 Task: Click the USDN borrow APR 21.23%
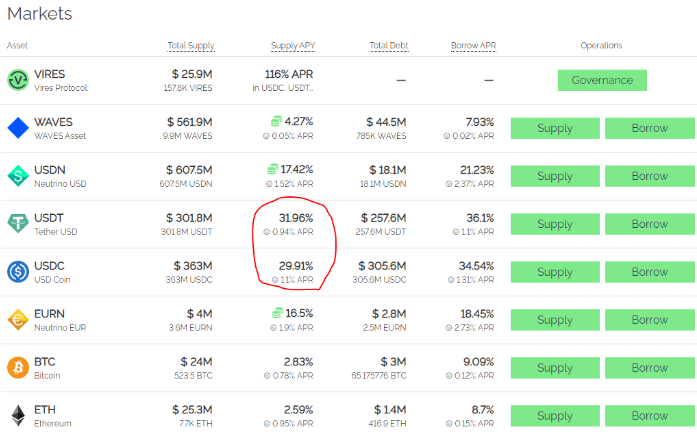click(477, 170)
